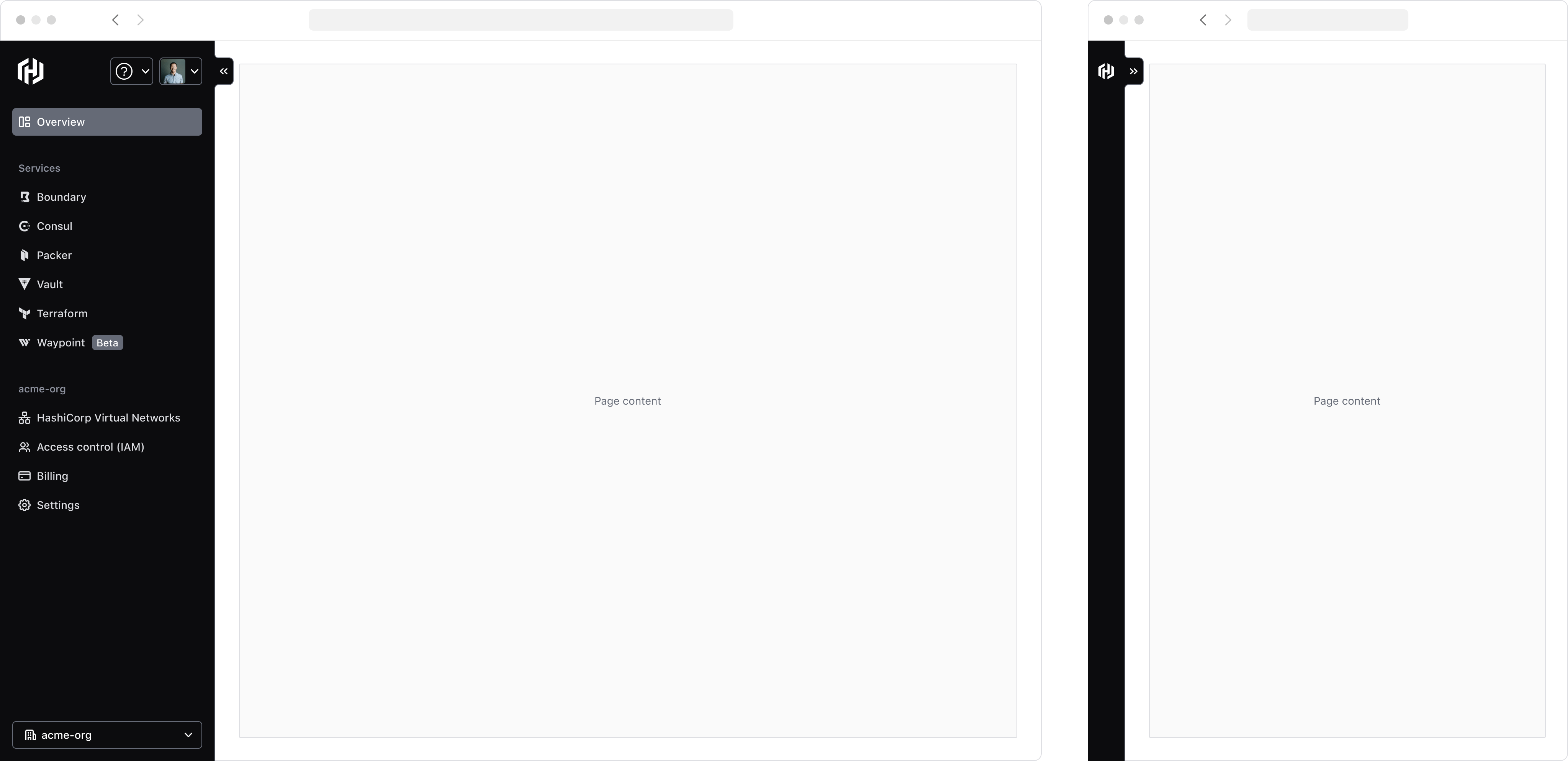Click the Packer service icon
Viewport: 1568px width, 761px height.
coord(24,255)
